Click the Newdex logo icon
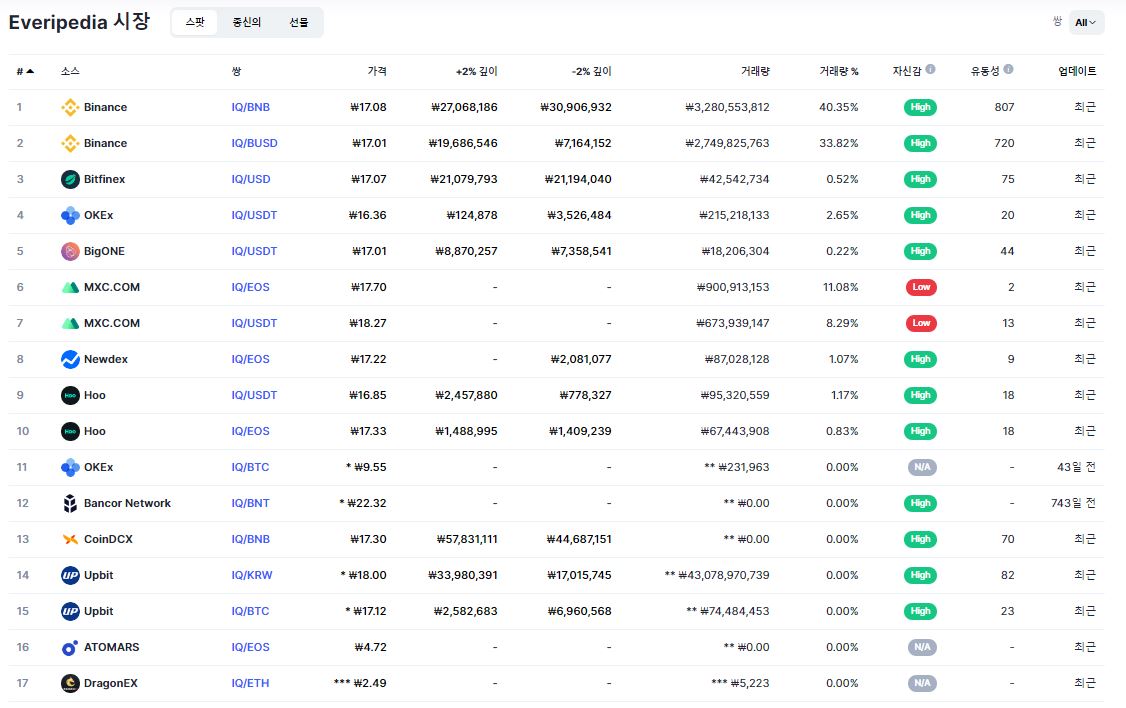Image resolution: width=1126 pixels, height=708 pixels. [70, 359]
